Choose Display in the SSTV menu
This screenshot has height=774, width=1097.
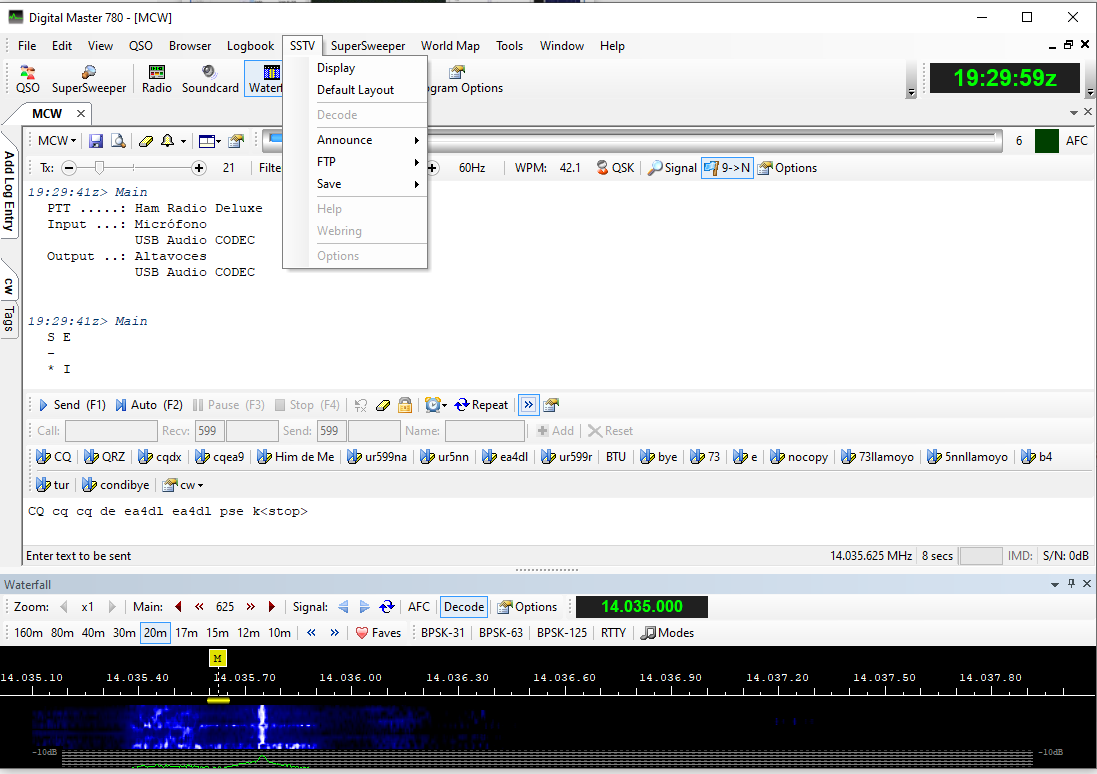tap(368, 68)
